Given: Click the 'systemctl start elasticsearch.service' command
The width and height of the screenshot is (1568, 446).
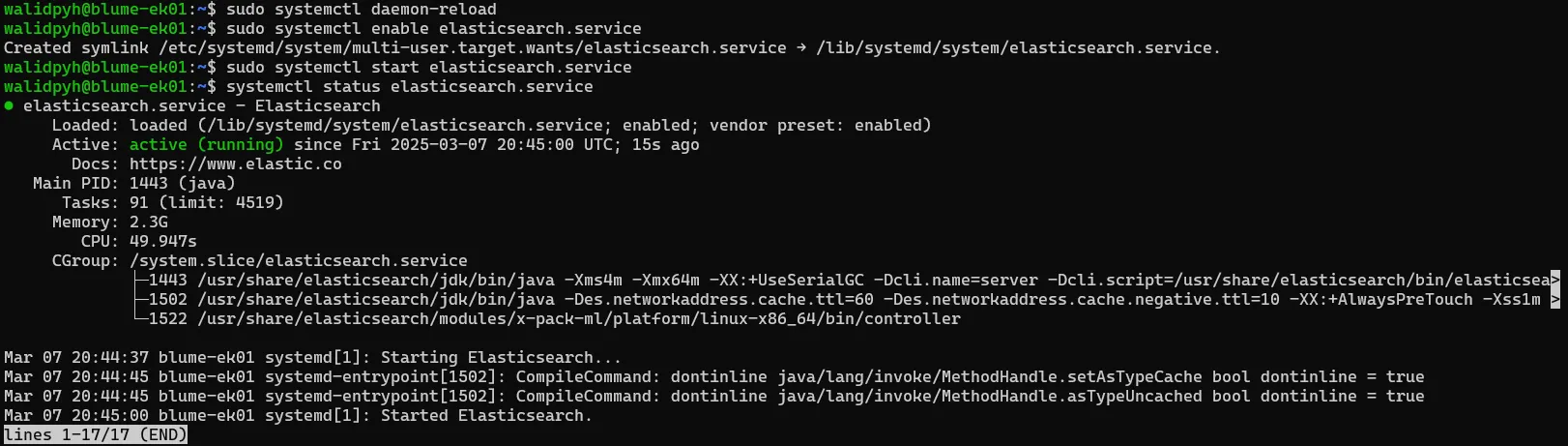Looking at the screenshot, I should point(428,67).
